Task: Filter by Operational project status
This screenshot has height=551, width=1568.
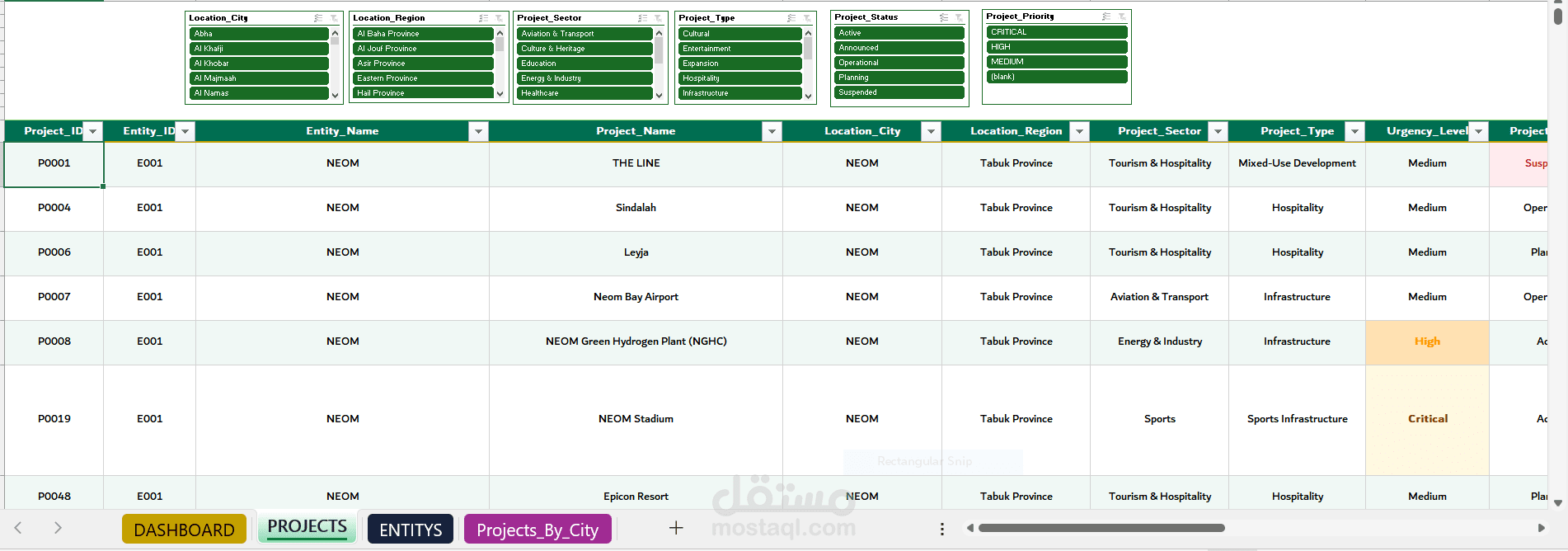Action: coord(899,63)
